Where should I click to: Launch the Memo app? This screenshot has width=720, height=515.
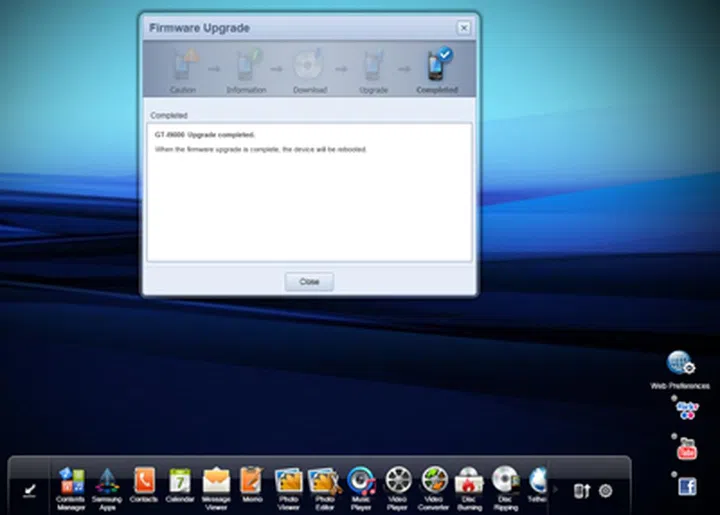pos(252,481)
